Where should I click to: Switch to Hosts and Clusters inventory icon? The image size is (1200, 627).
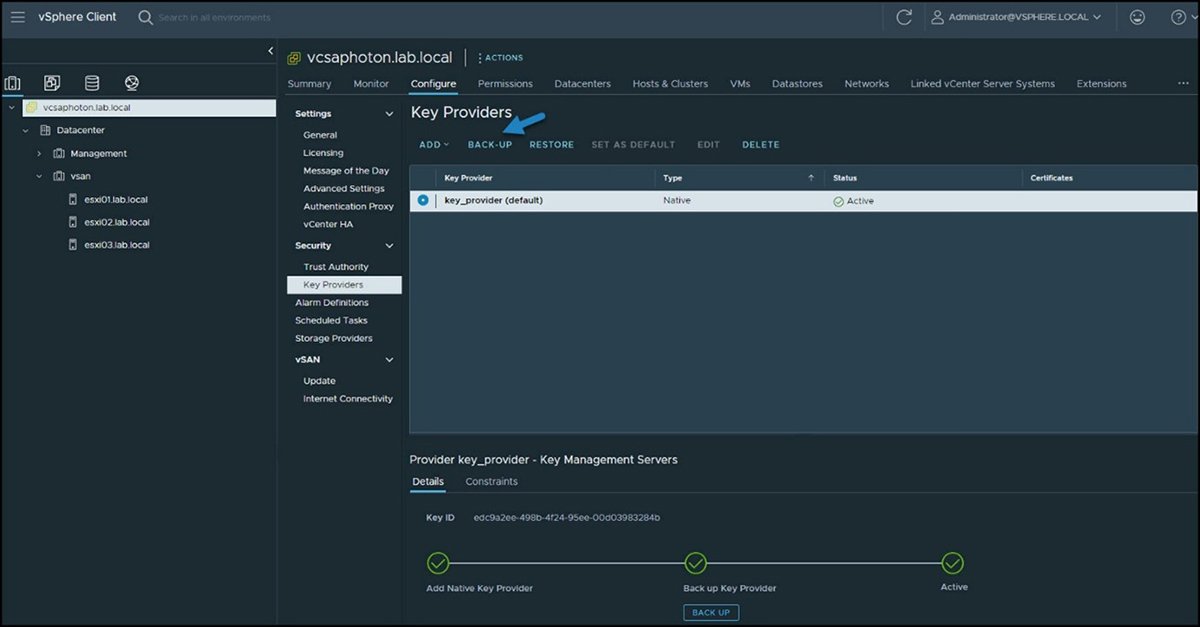[x=13, y=83]
